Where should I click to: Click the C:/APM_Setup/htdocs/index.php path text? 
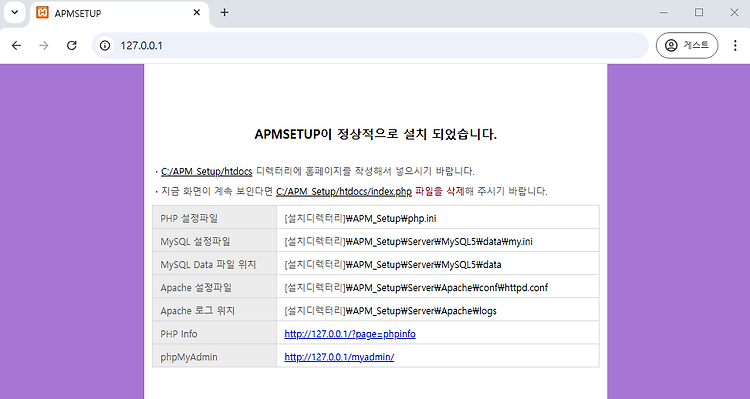(344, 191)
